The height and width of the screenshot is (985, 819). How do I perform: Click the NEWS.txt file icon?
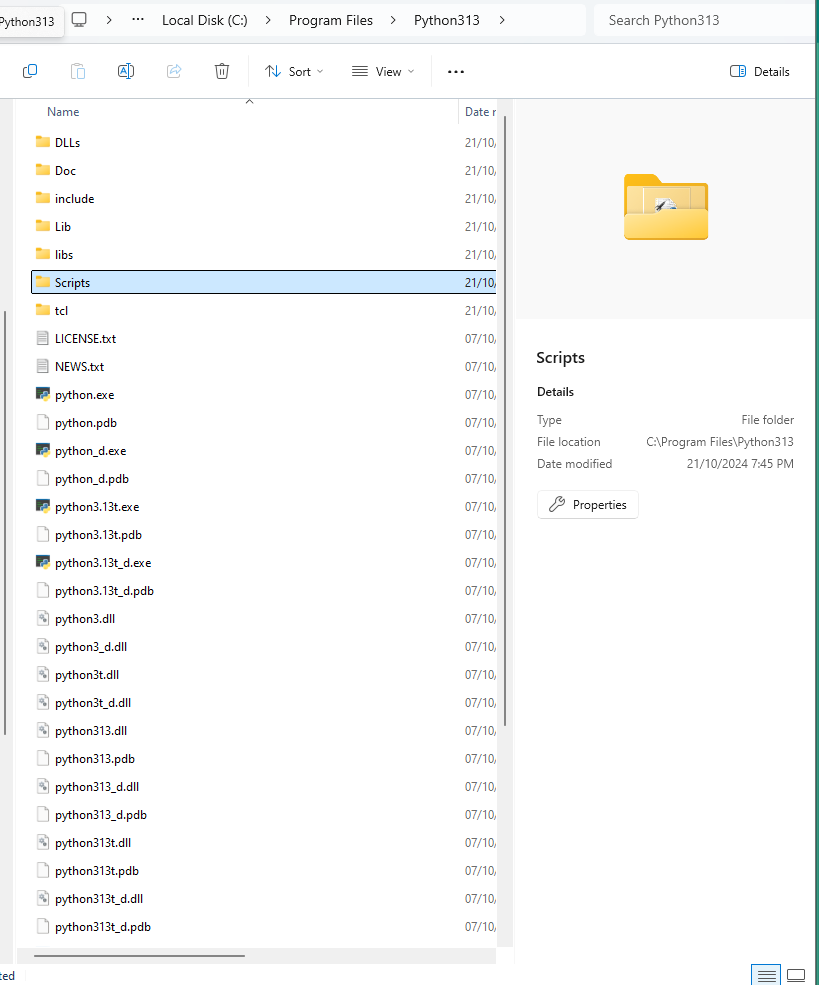click(x=43, y=366)
